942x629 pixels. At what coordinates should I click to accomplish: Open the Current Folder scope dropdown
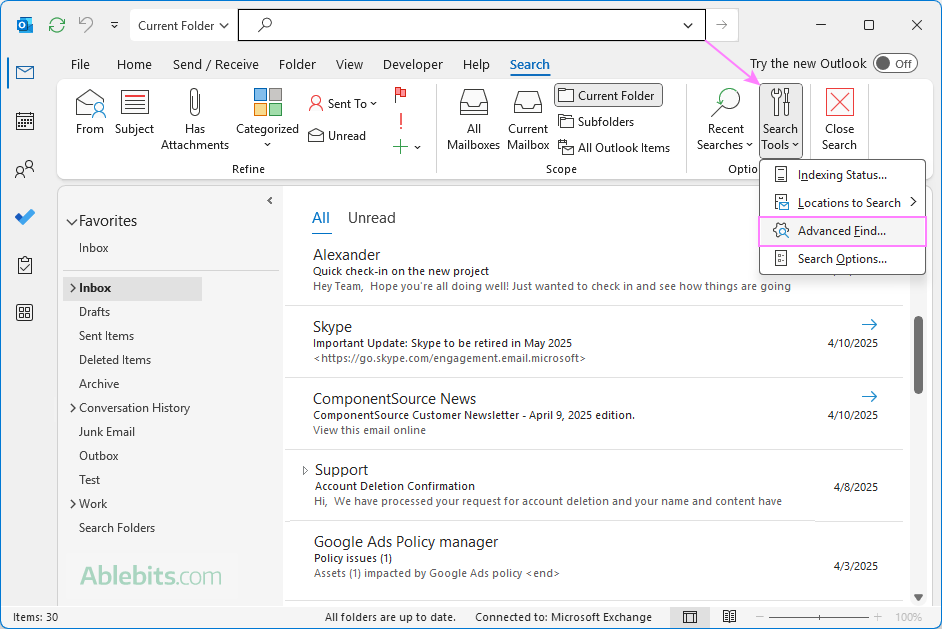coord(184,25)
